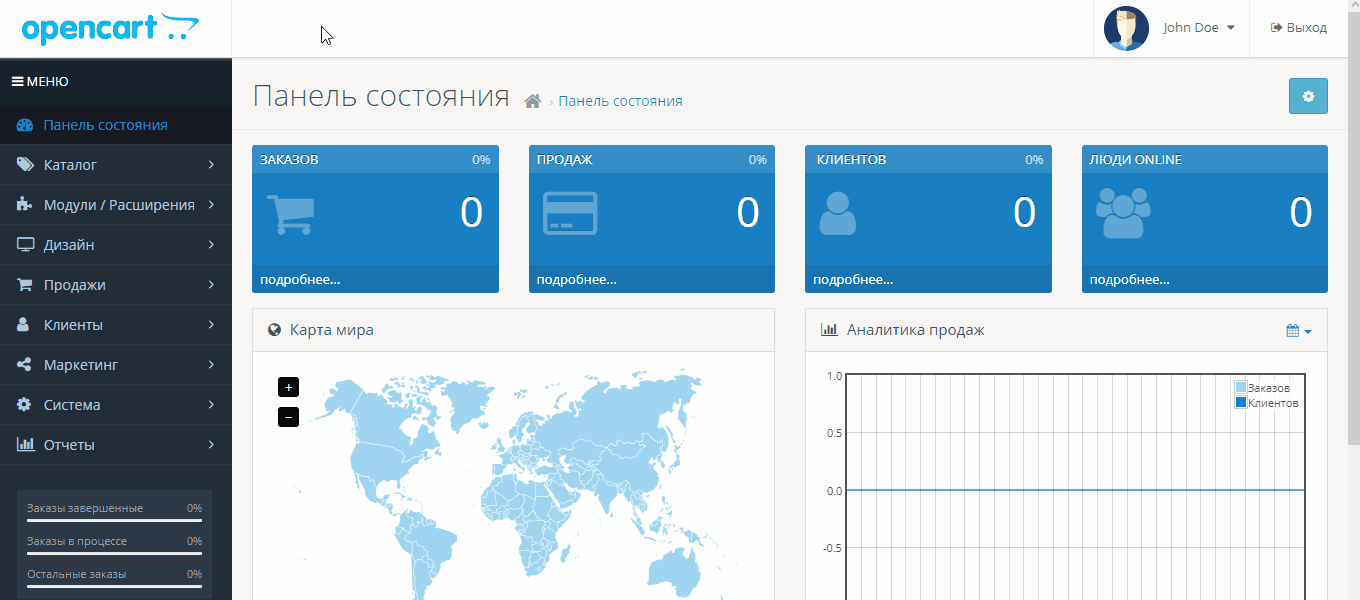Expand the Система menu section
This screenshot has width=1360, height=600.
(x=115, y=405)
